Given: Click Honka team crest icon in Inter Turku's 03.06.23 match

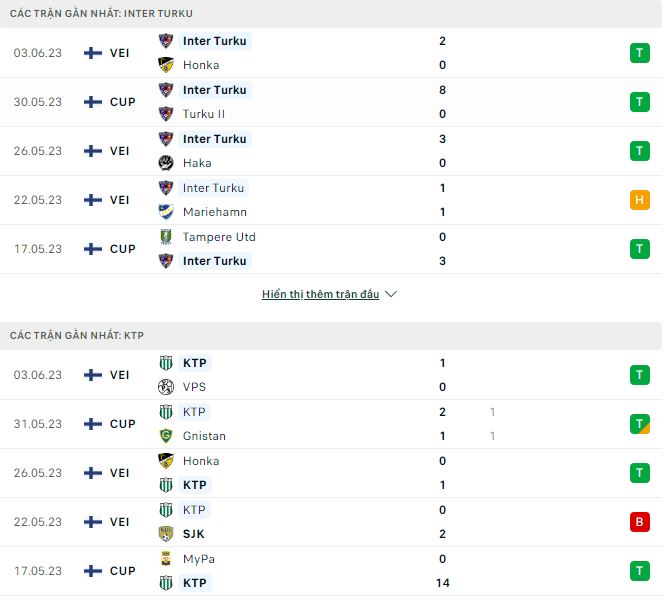Looking at the screenshot, I should 166,65.
